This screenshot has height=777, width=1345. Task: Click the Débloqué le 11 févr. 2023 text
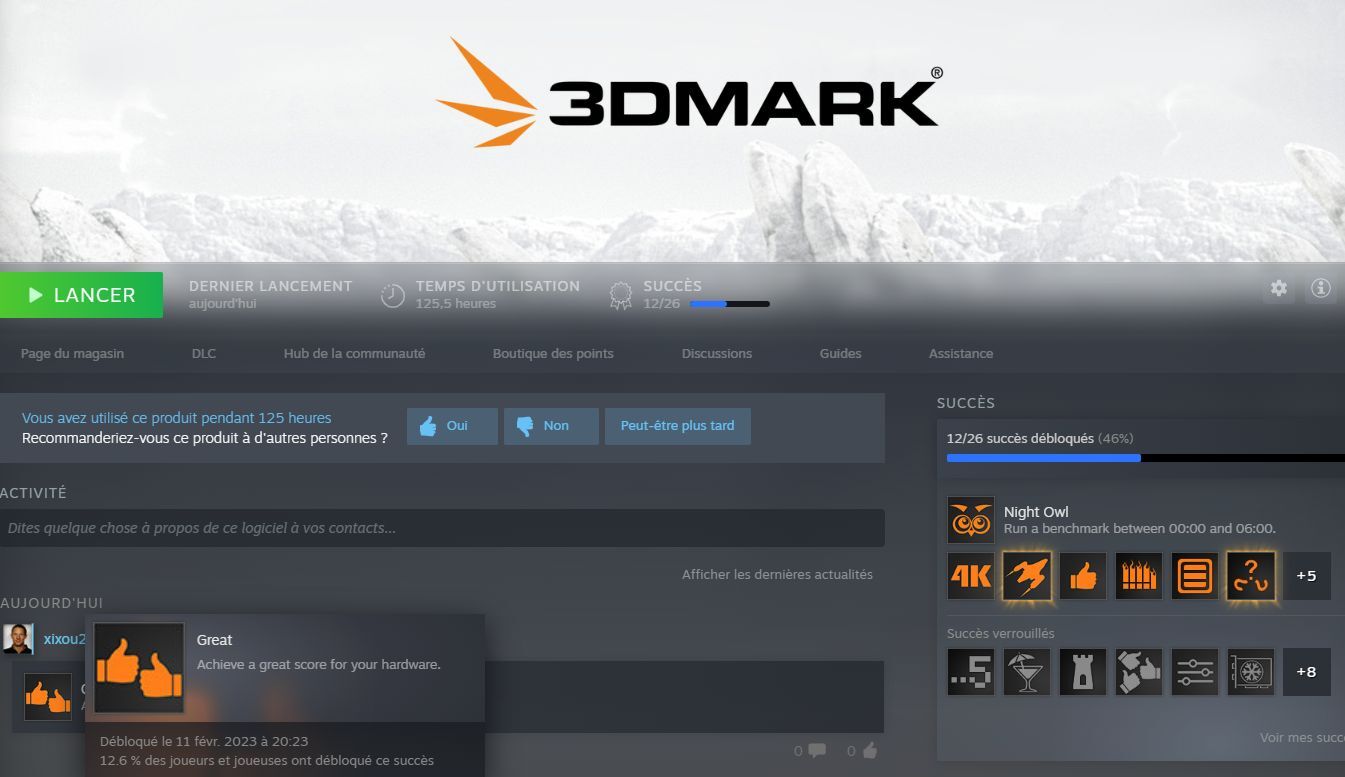point(204,742)
